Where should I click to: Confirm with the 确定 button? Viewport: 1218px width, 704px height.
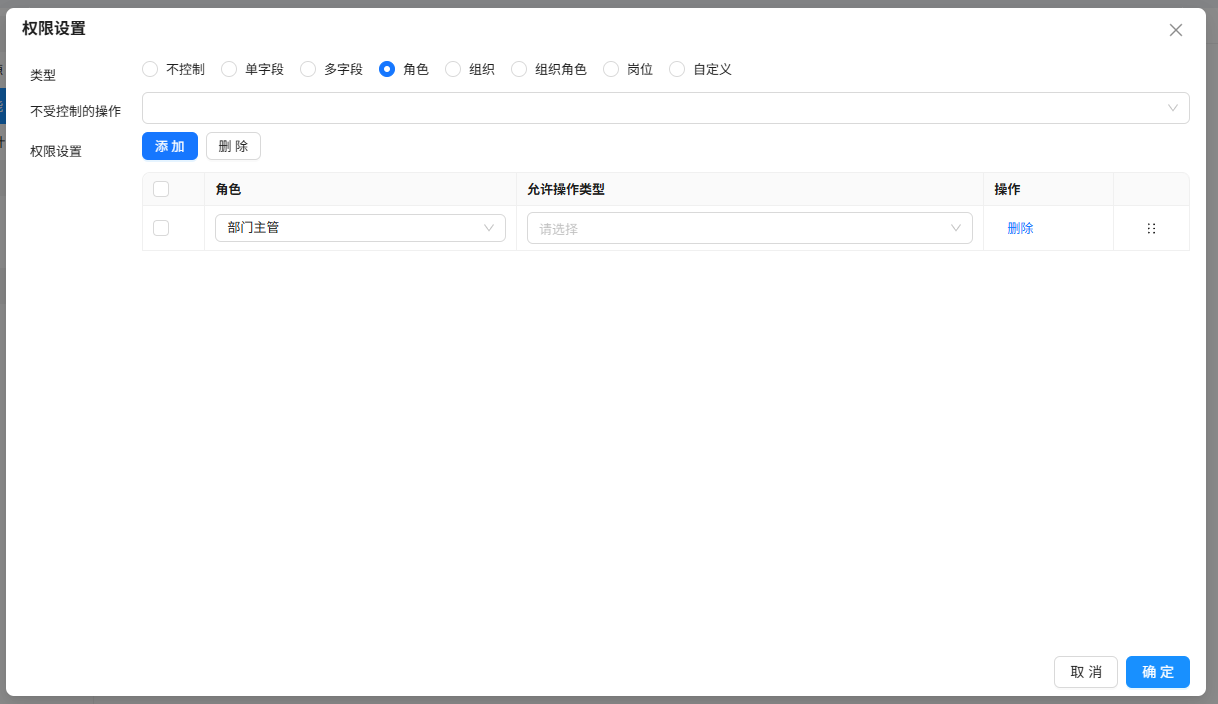point(1158,672)
